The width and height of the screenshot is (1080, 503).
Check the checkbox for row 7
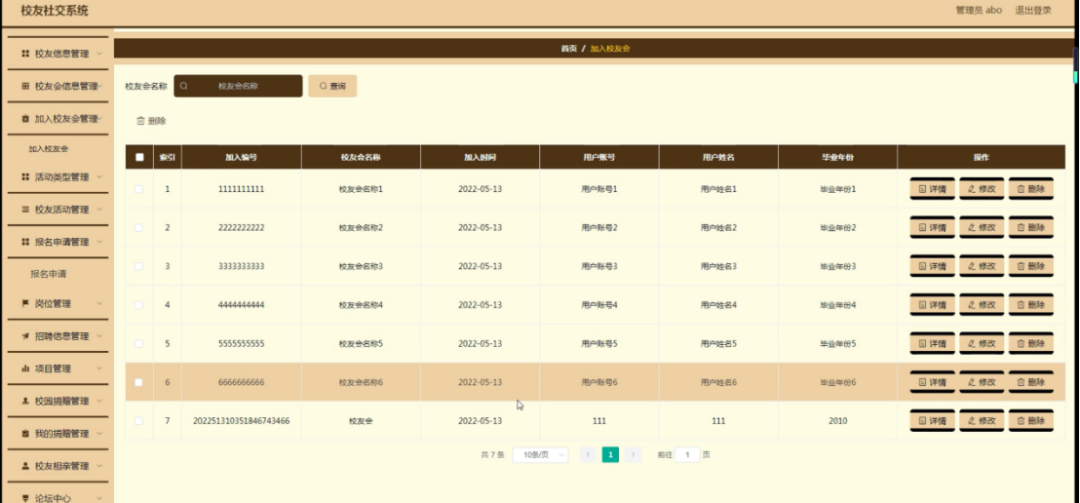tap(139, 420)
